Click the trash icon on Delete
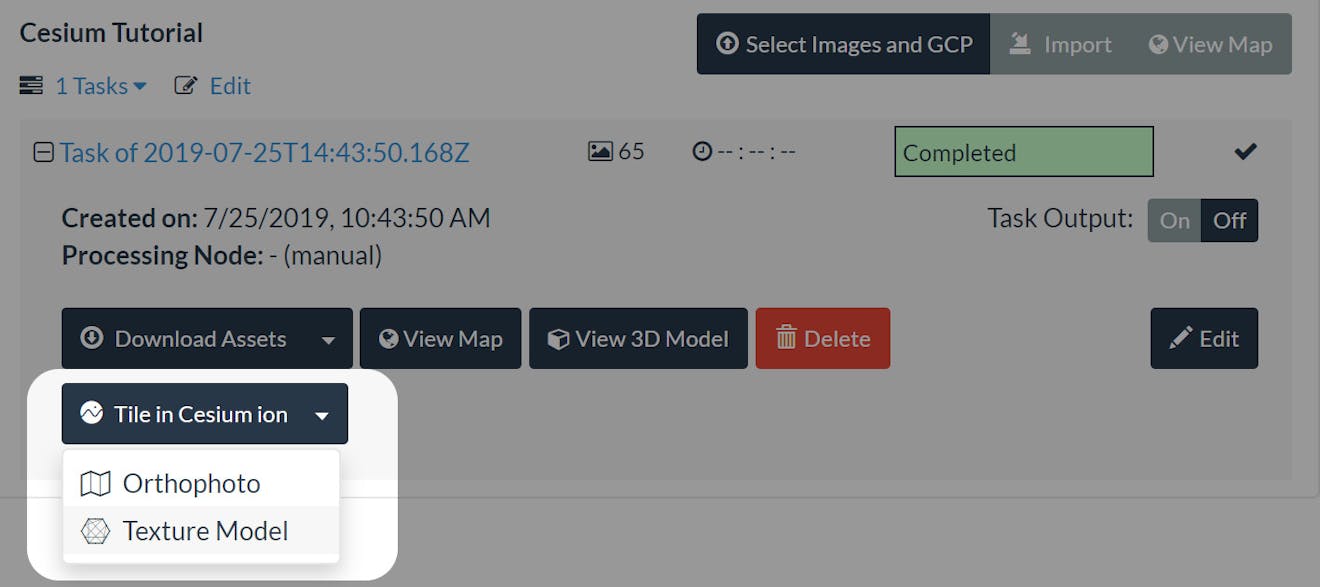Screen dimensions: 1320x587 (x=786, y=339)
